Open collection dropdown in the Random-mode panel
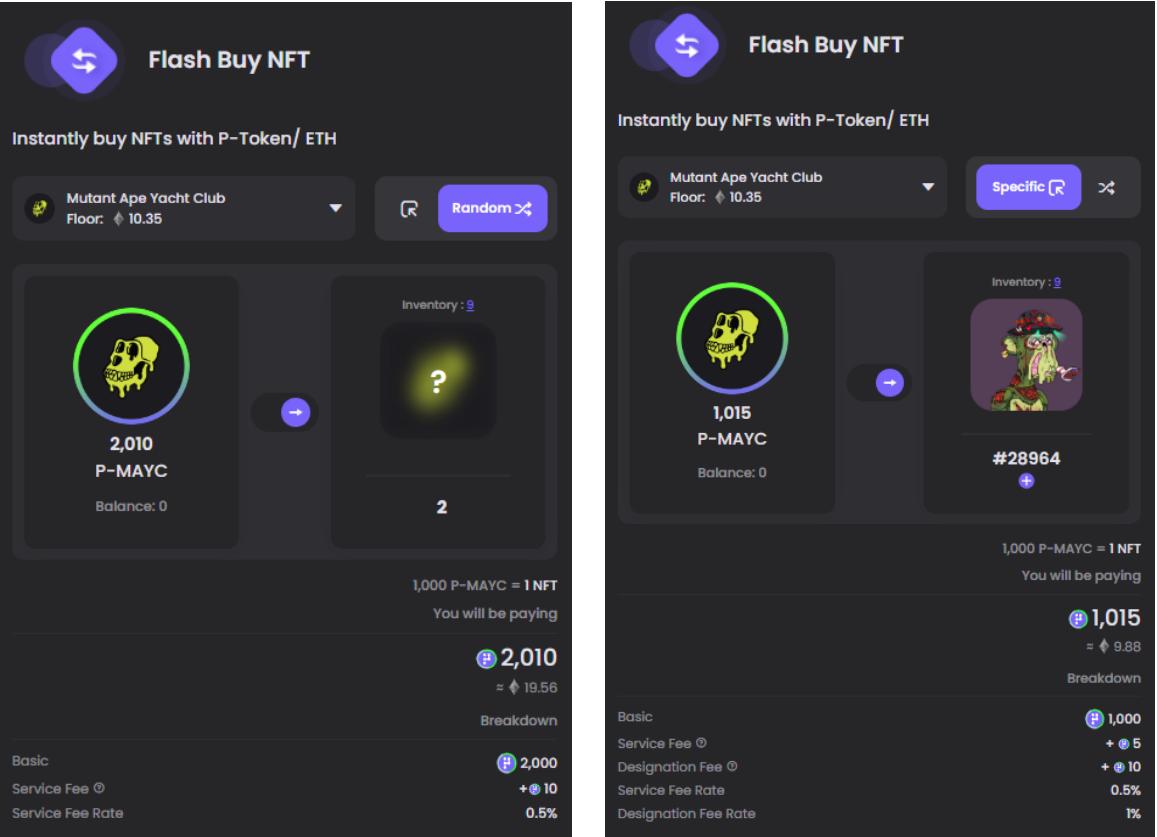This screenshot has width=1157, height=837. [x=335, y=208]
